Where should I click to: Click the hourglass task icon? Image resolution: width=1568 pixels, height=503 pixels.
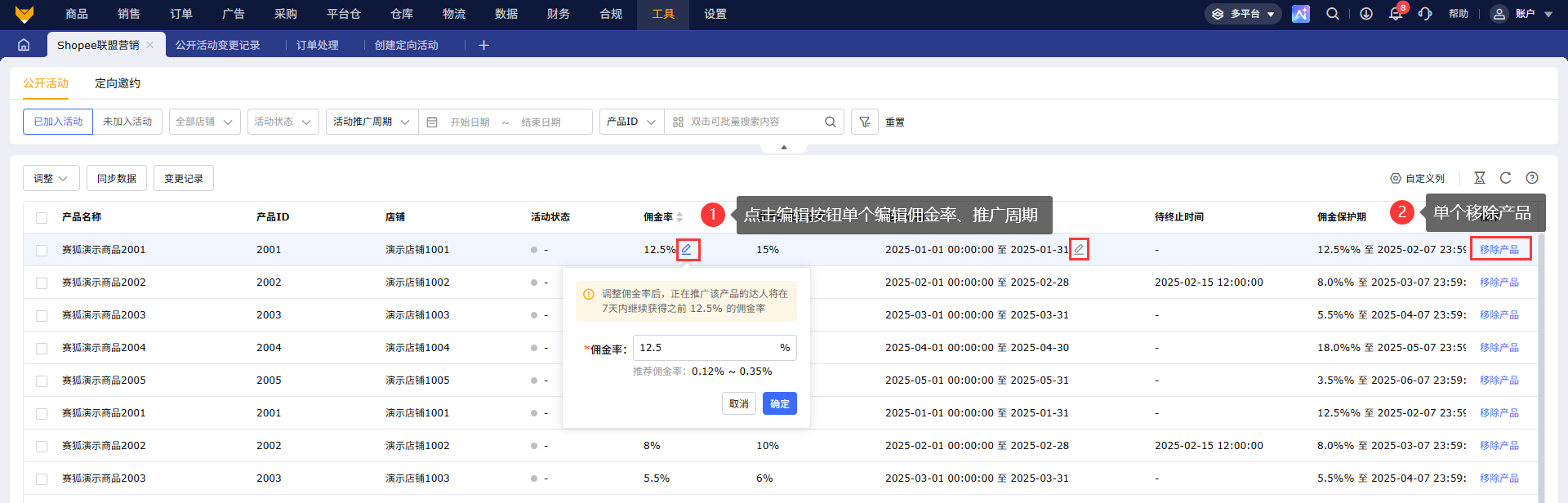click(1480, 178)
